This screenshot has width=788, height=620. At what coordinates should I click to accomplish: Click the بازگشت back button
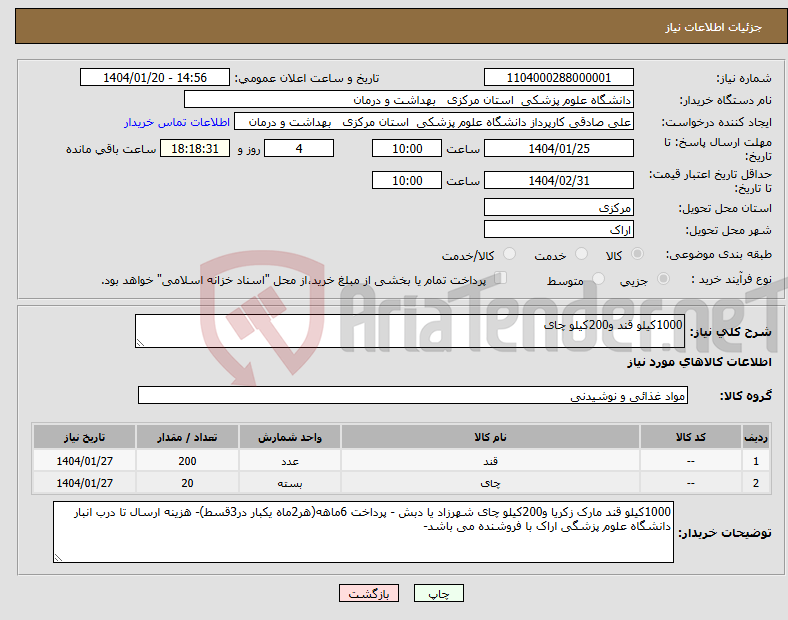(369, 593)
